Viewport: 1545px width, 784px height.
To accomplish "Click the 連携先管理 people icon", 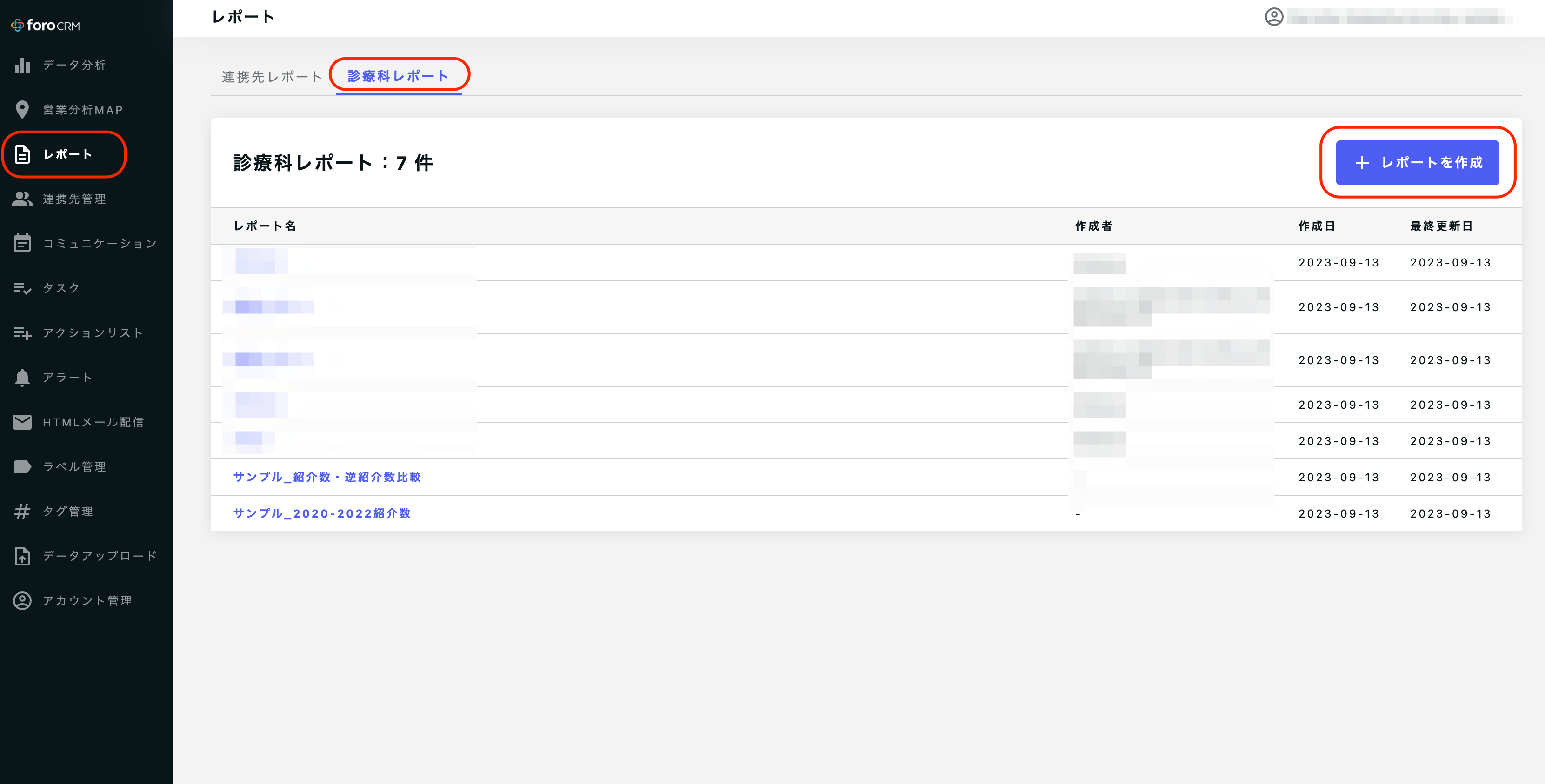I will 22,199.
